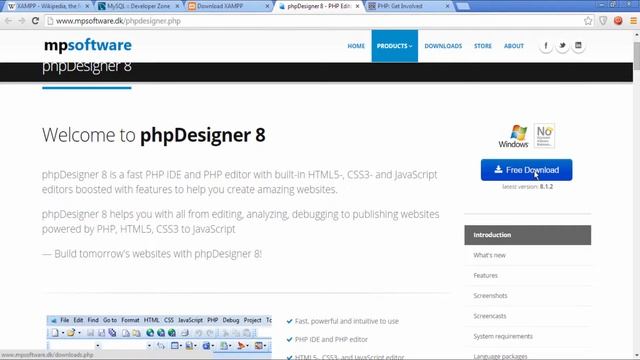
Task: Select Introduction in the sidebar
Action: click(x=528, y=235)
